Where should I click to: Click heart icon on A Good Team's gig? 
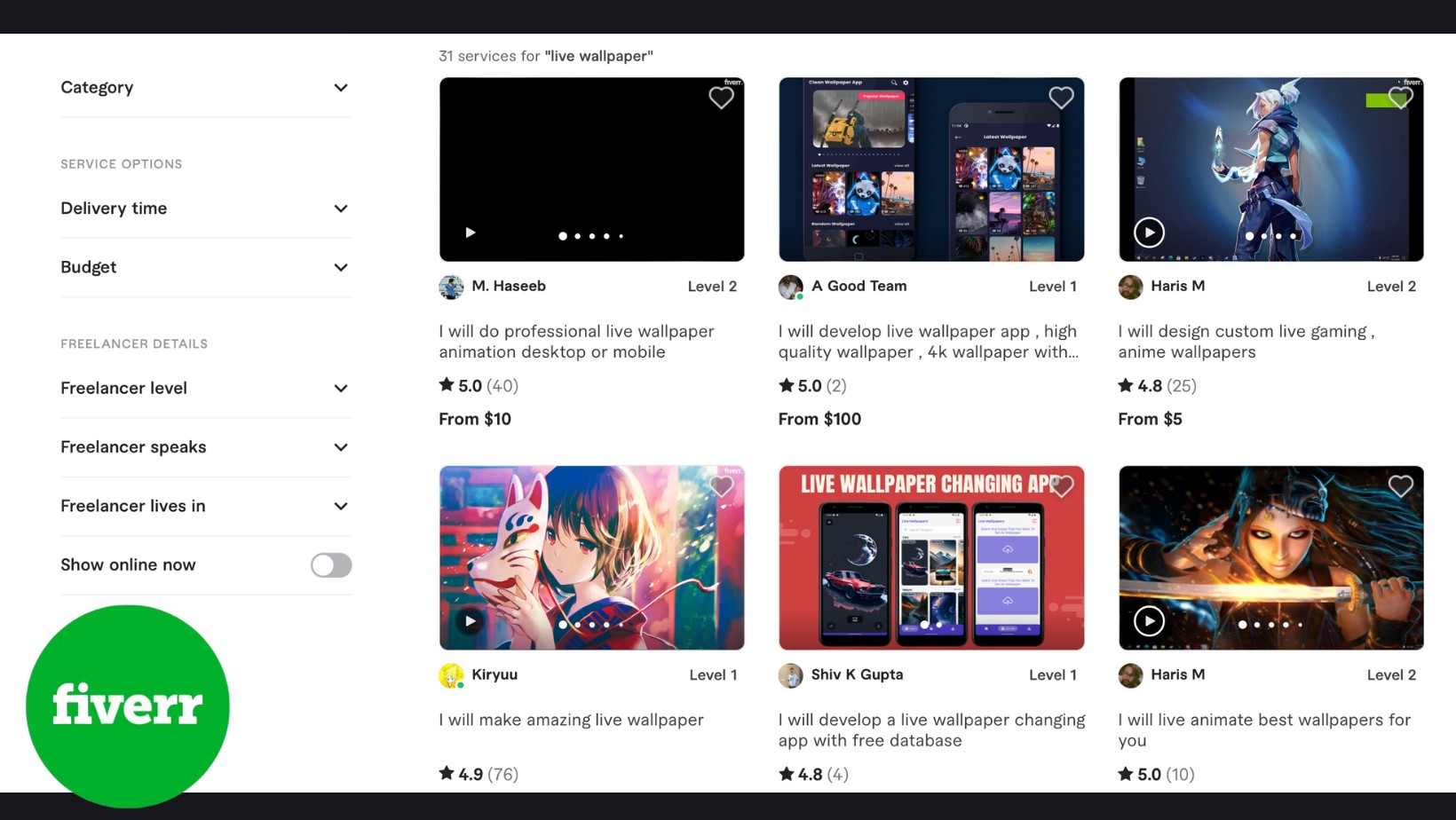pyautogui.click(x=1061, y=98)
